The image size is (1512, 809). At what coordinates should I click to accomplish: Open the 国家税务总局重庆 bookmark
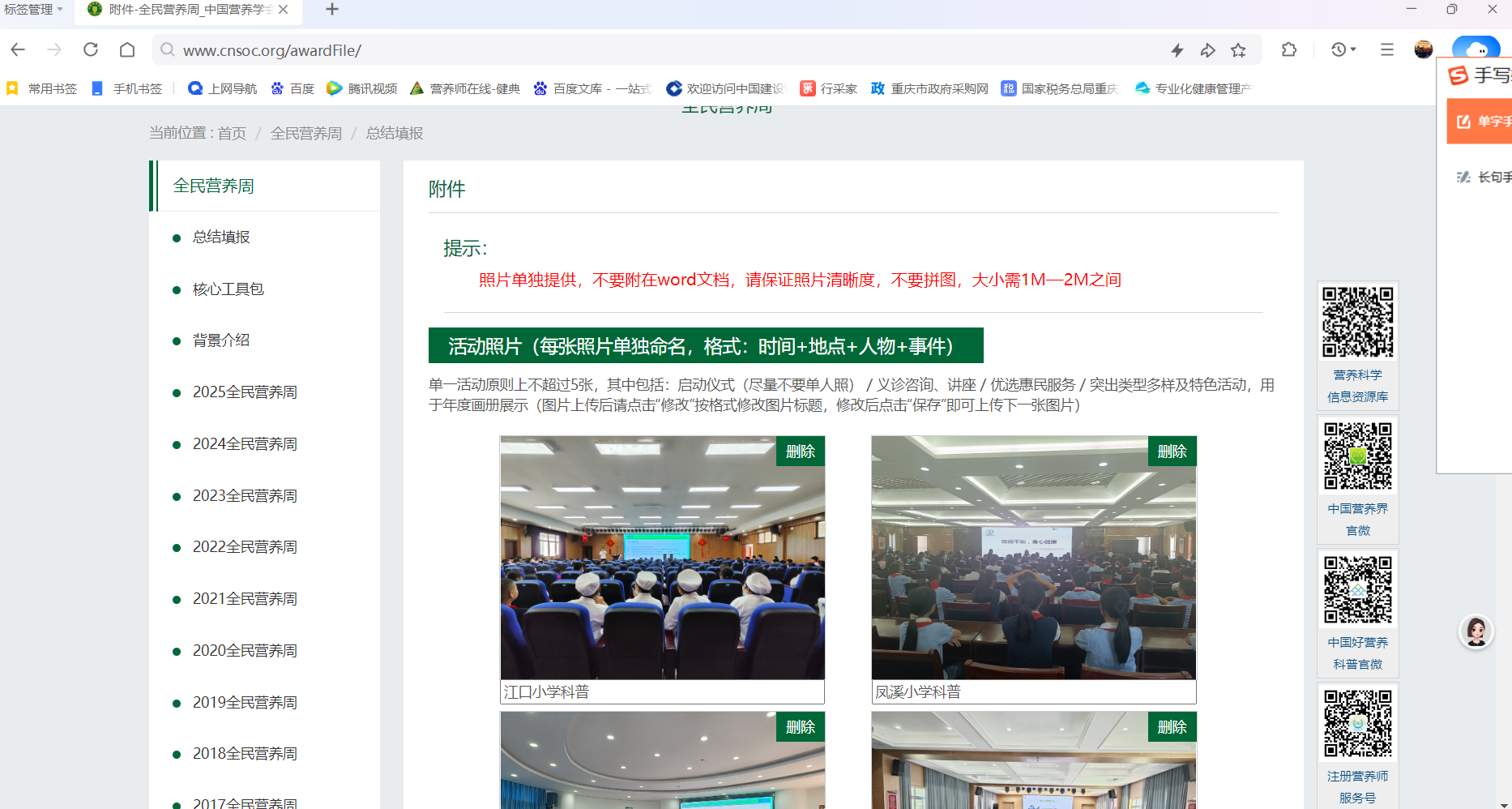(x=1060, y=88)
